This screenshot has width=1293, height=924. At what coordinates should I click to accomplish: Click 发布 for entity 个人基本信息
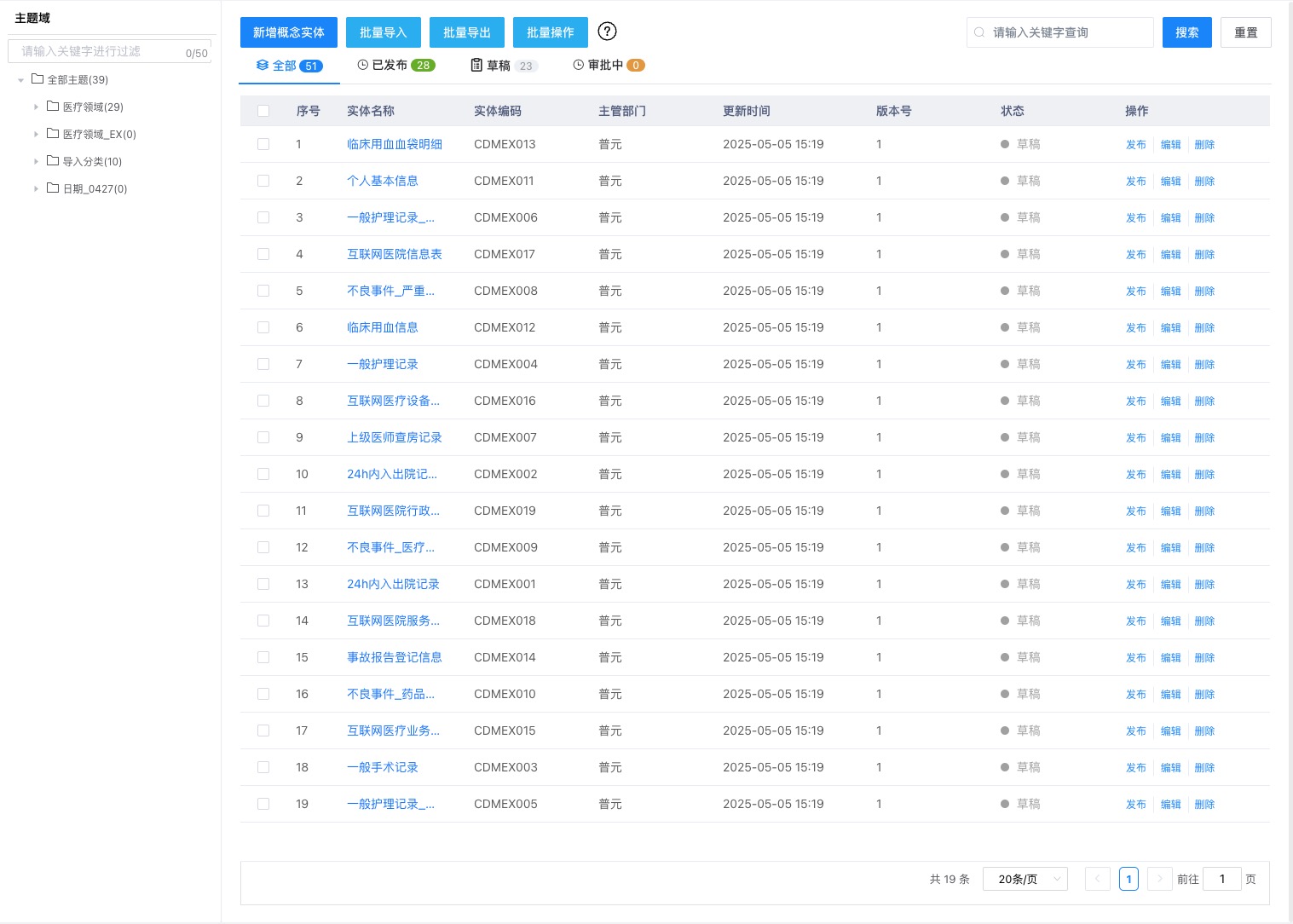point(1135,181)
